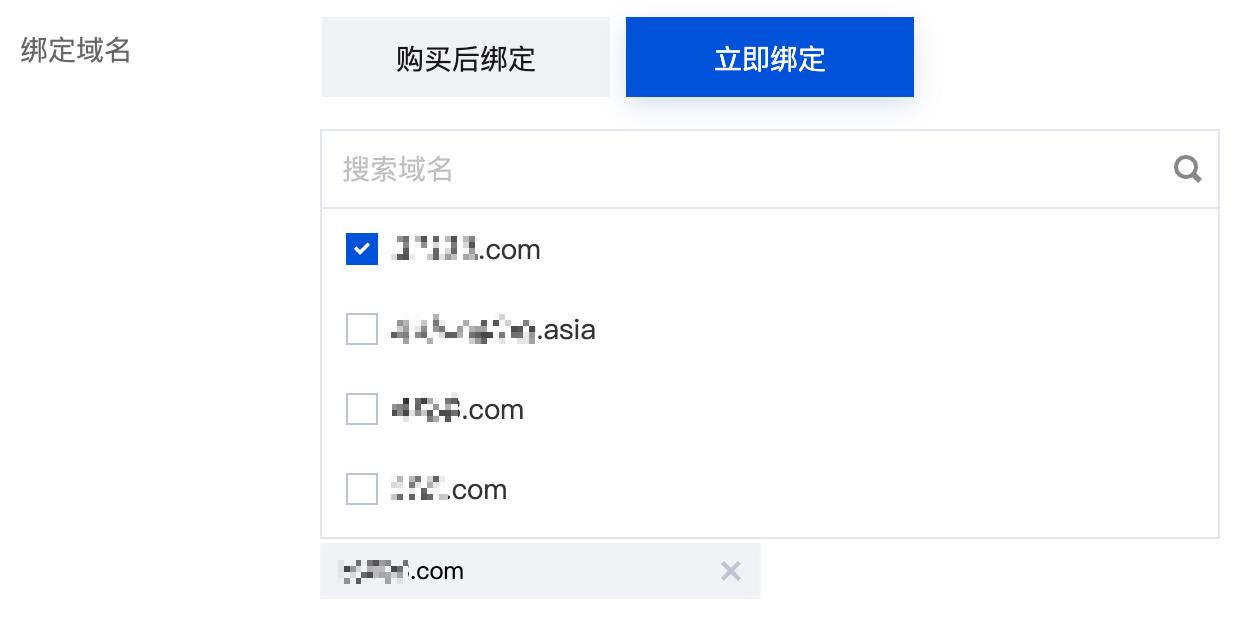
Task: Click the white checkmark in the blue checkbox
Action: (362, 249)
